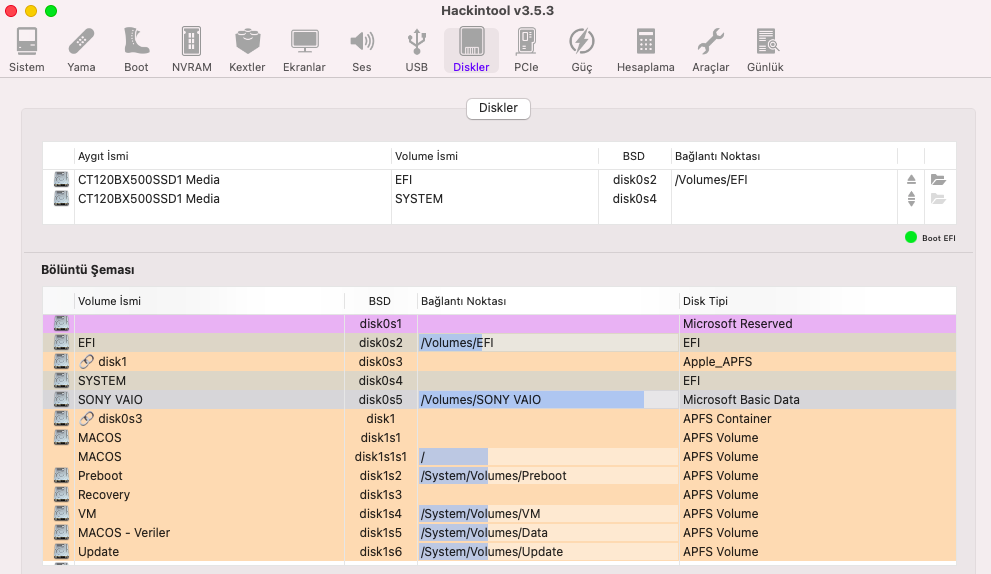Open the PCIe section
The width and height of the screenshot is (991, 574).
(x=526, y=50)
